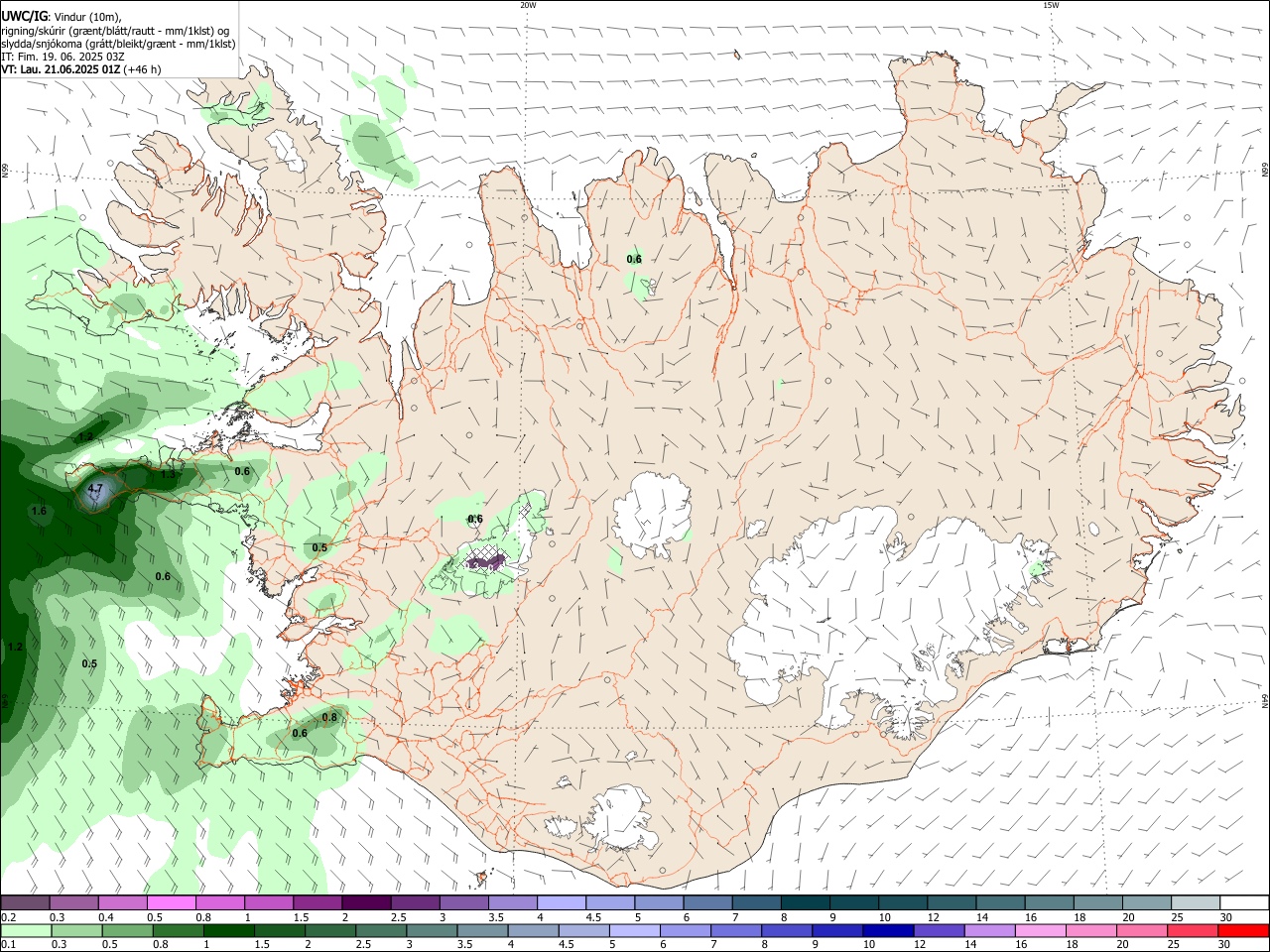Click the white Hofsjökull glacier in central Iceland

pos(652,513)
